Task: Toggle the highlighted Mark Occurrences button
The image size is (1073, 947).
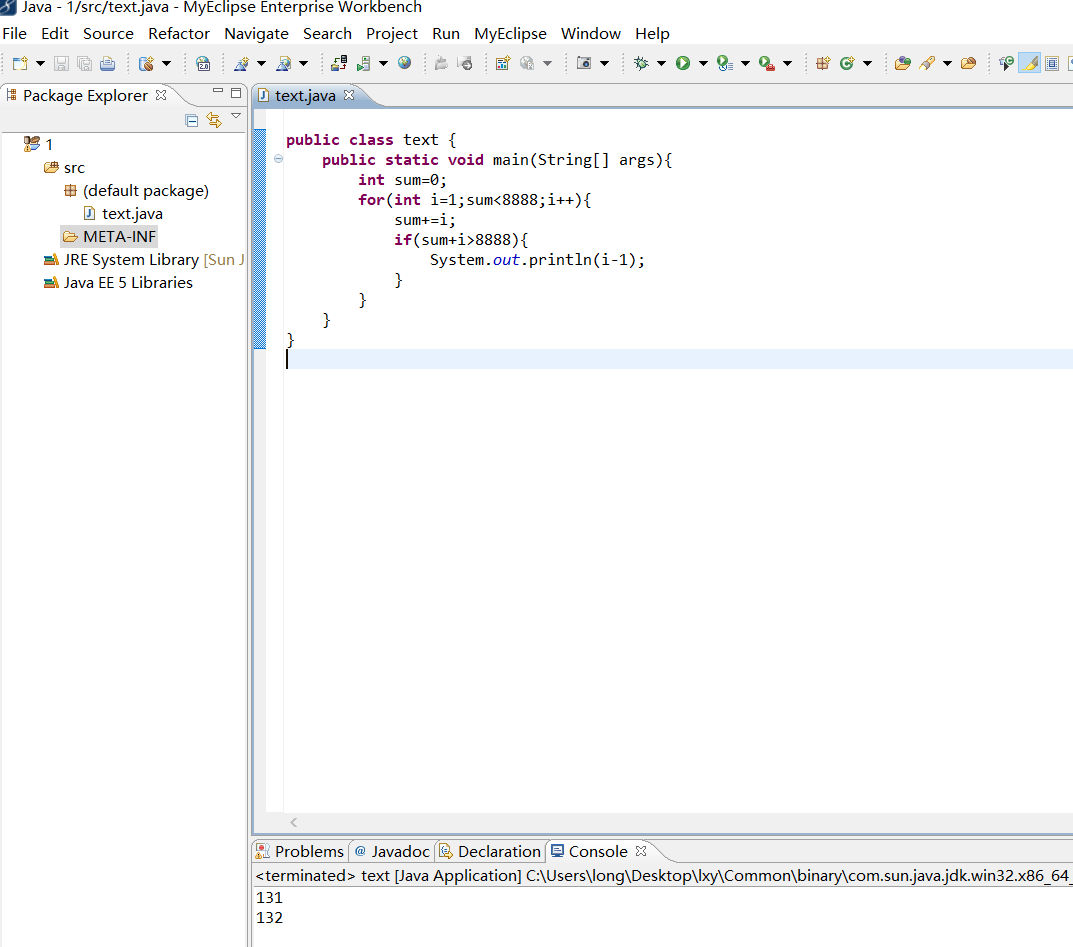Action: [1029, 63]
